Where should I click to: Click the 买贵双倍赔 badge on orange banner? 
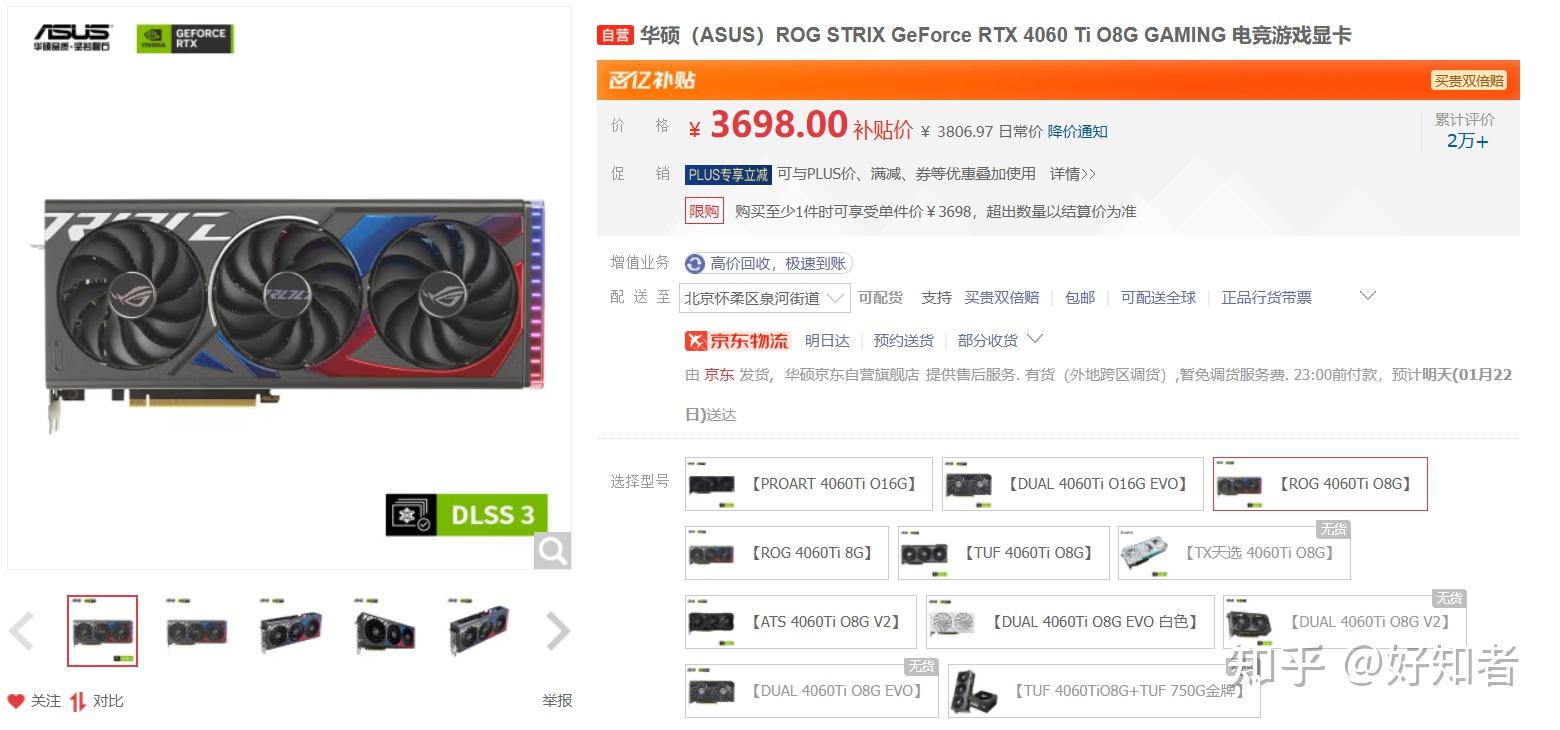[x=1469, y=81]
